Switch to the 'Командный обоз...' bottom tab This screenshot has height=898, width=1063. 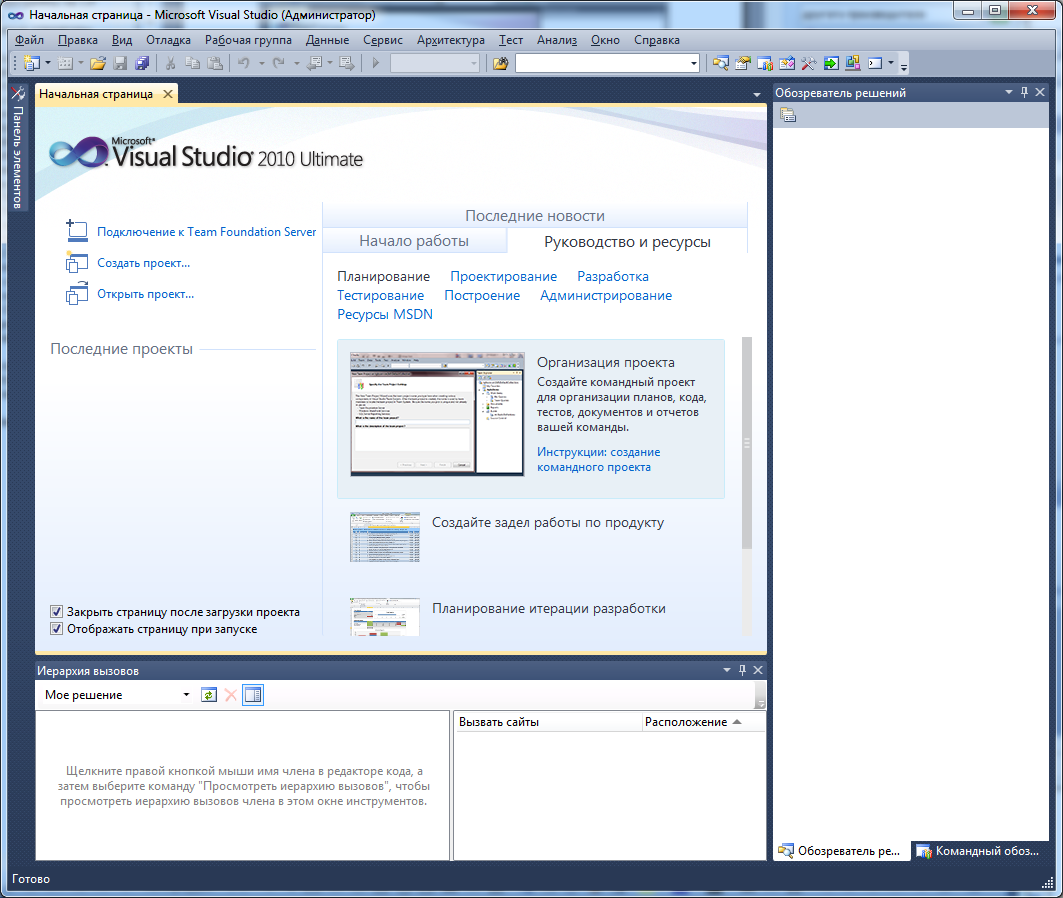pos(979,851)
